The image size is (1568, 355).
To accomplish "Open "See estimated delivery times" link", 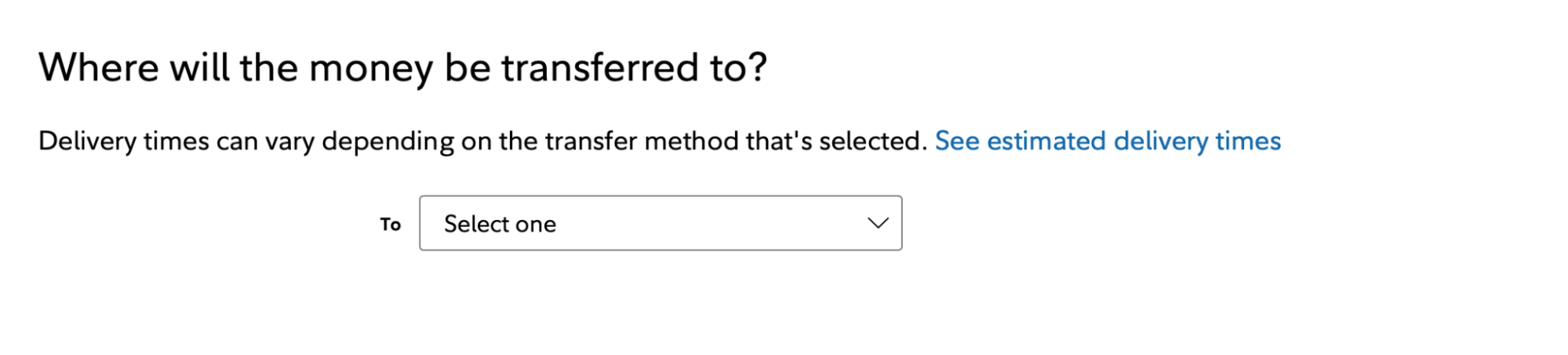I will 1107,141.
